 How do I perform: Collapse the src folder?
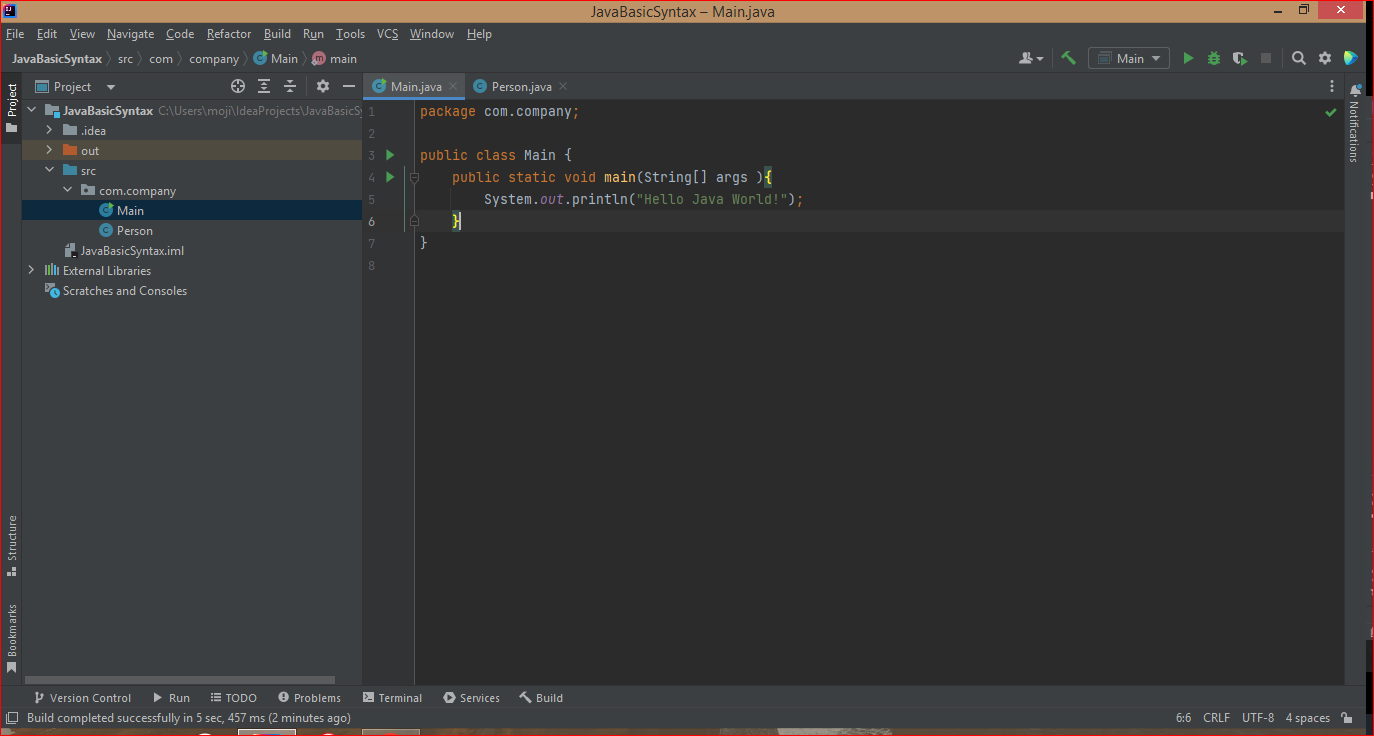tap(49, 171)
